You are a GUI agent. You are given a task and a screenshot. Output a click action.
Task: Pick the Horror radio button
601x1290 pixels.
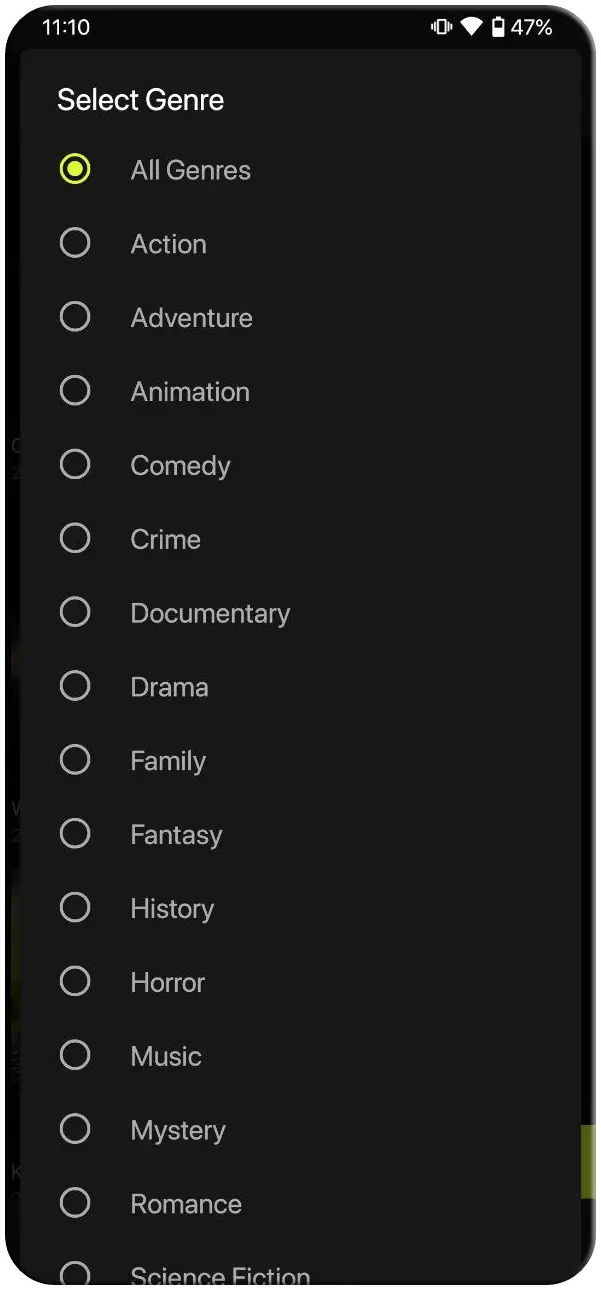point(75,982)
